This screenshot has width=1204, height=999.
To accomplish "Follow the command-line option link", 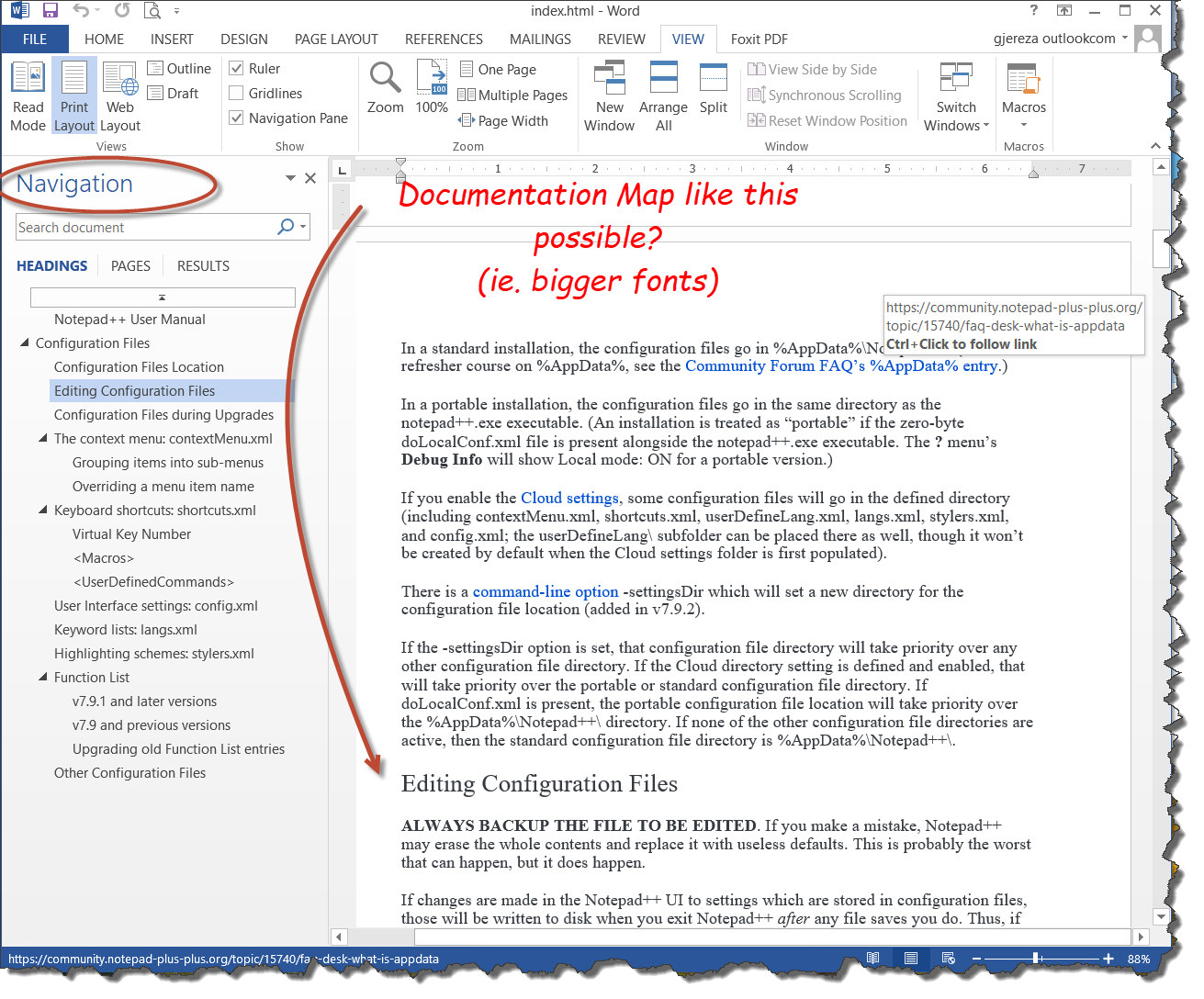I will pyautogui.click(x=546, y=591).
